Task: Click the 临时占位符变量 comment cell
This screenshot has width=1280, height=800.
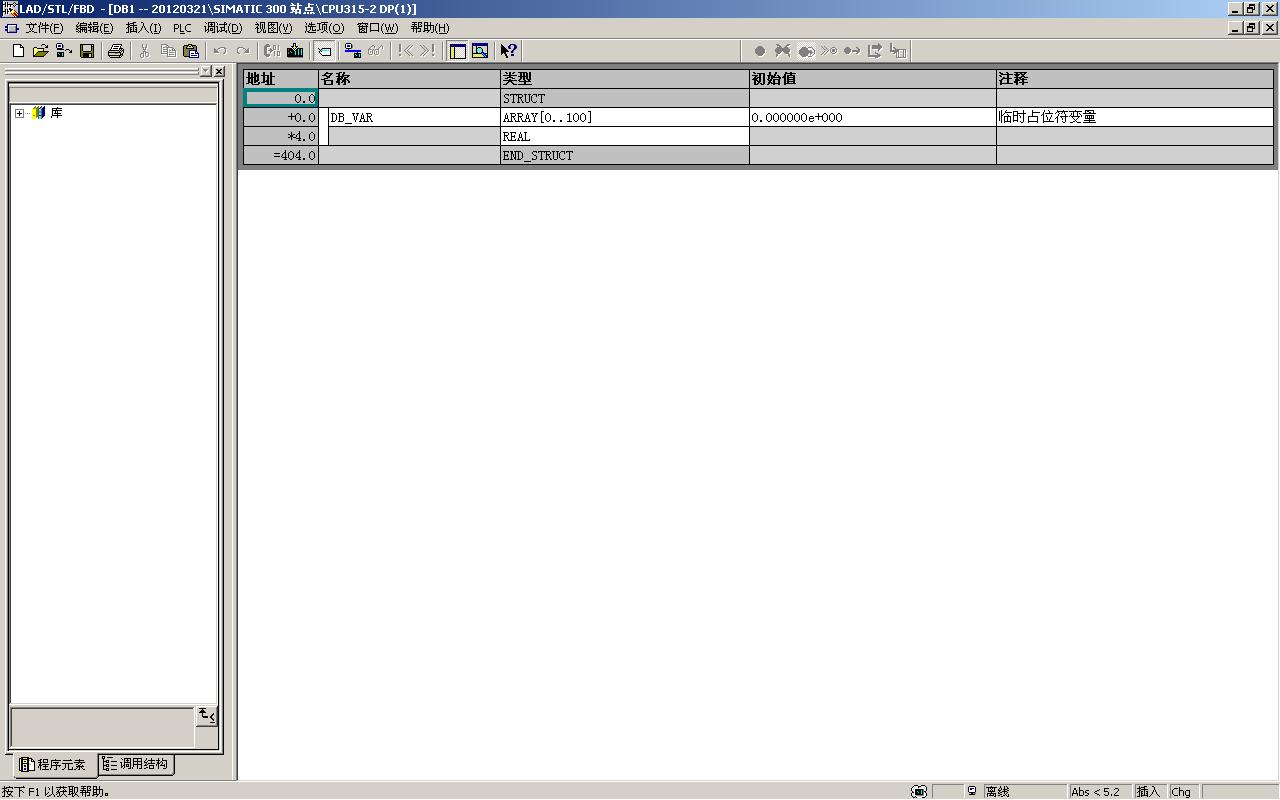Action: click(1135, 117)
